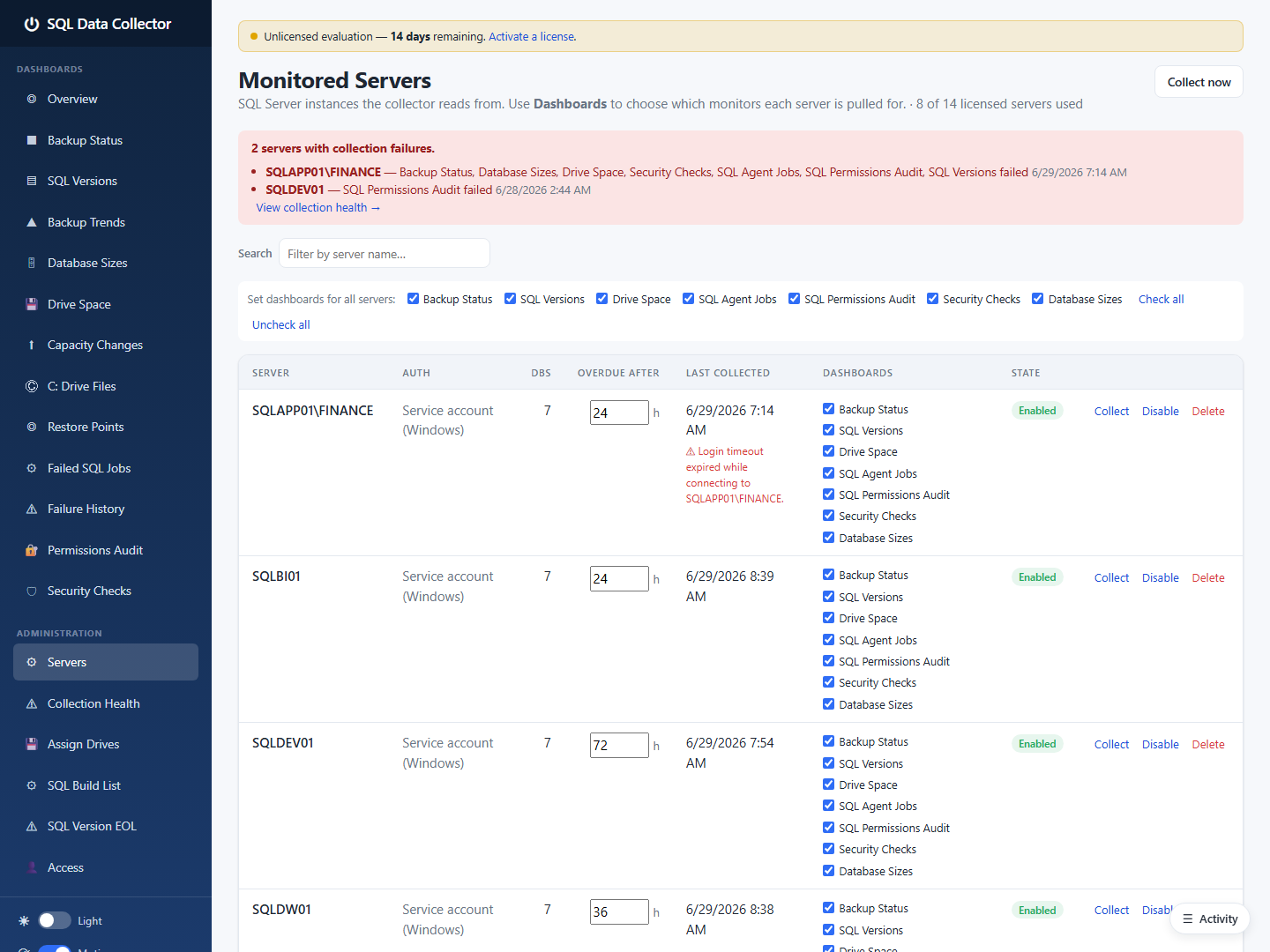Click the Backup Status sidebar icon
The width and height of the screenshot is (1270, 952).
pos(32,140)
